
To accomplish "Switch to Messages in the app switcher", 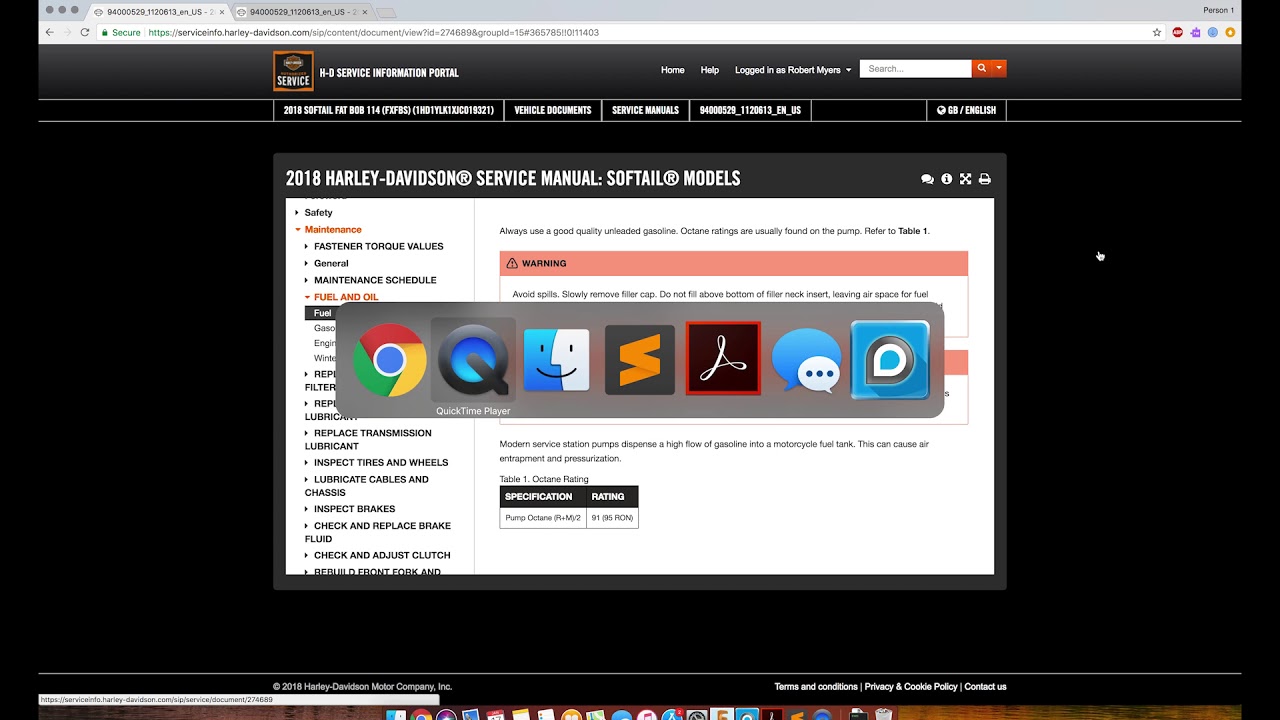I will 806,360.
